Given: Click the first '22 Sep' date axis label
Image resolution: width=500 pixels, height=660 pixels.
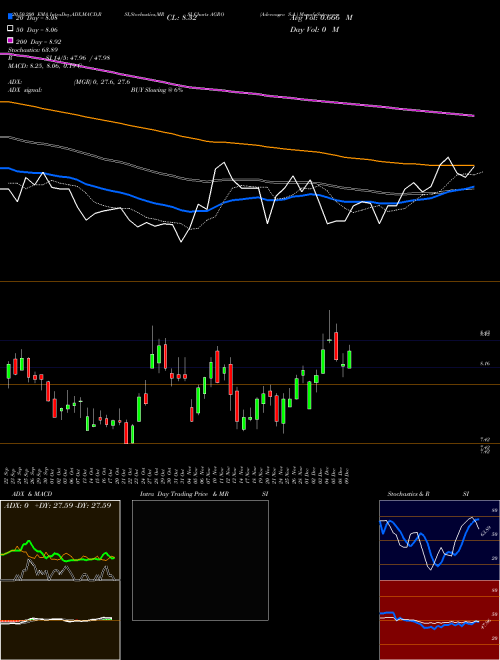Looking at the screenshot, I should (7, 475).
